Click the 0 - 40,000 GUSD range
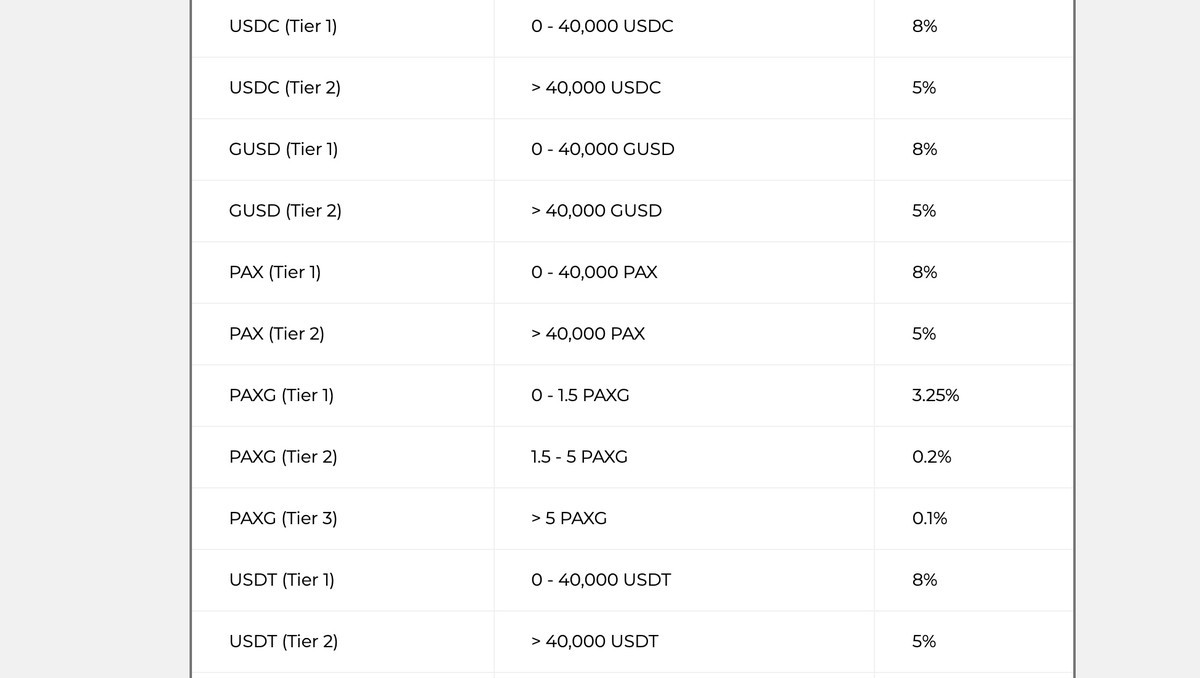This screenshot has width=1200, height=678. pos(603,149)
